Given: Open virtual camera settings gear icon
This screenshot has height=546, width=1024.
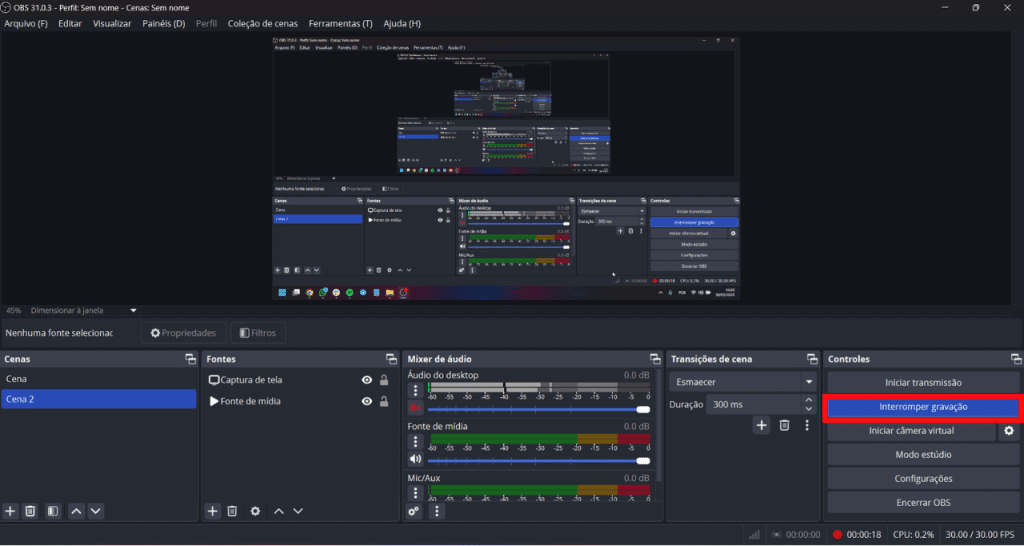Looking at the screenshot, I should coord(1009,431).
